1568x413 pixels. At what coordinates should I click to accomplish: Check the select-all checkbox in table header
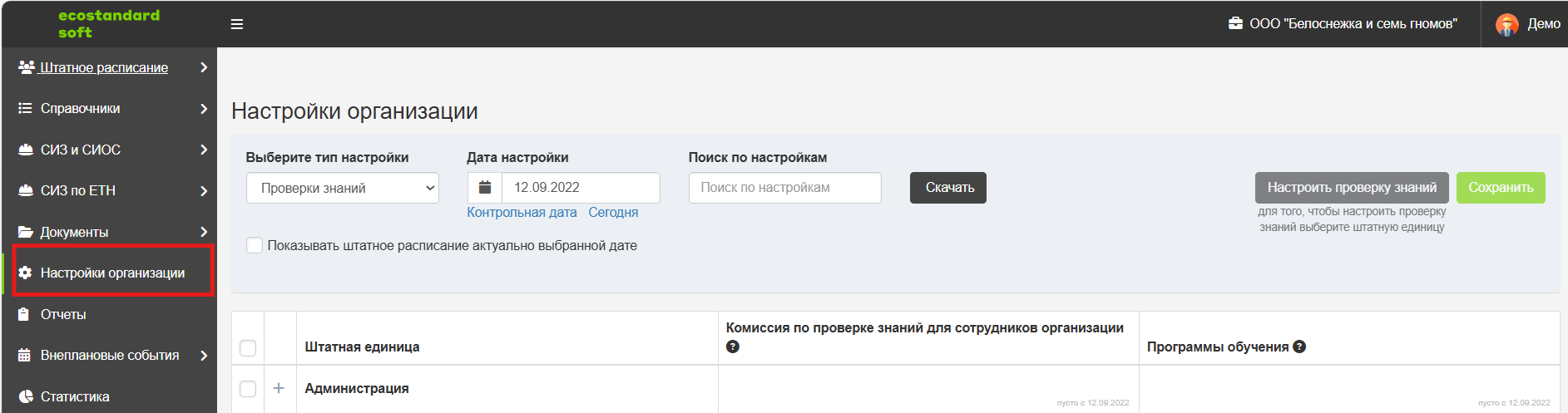[x=248, y=347]
